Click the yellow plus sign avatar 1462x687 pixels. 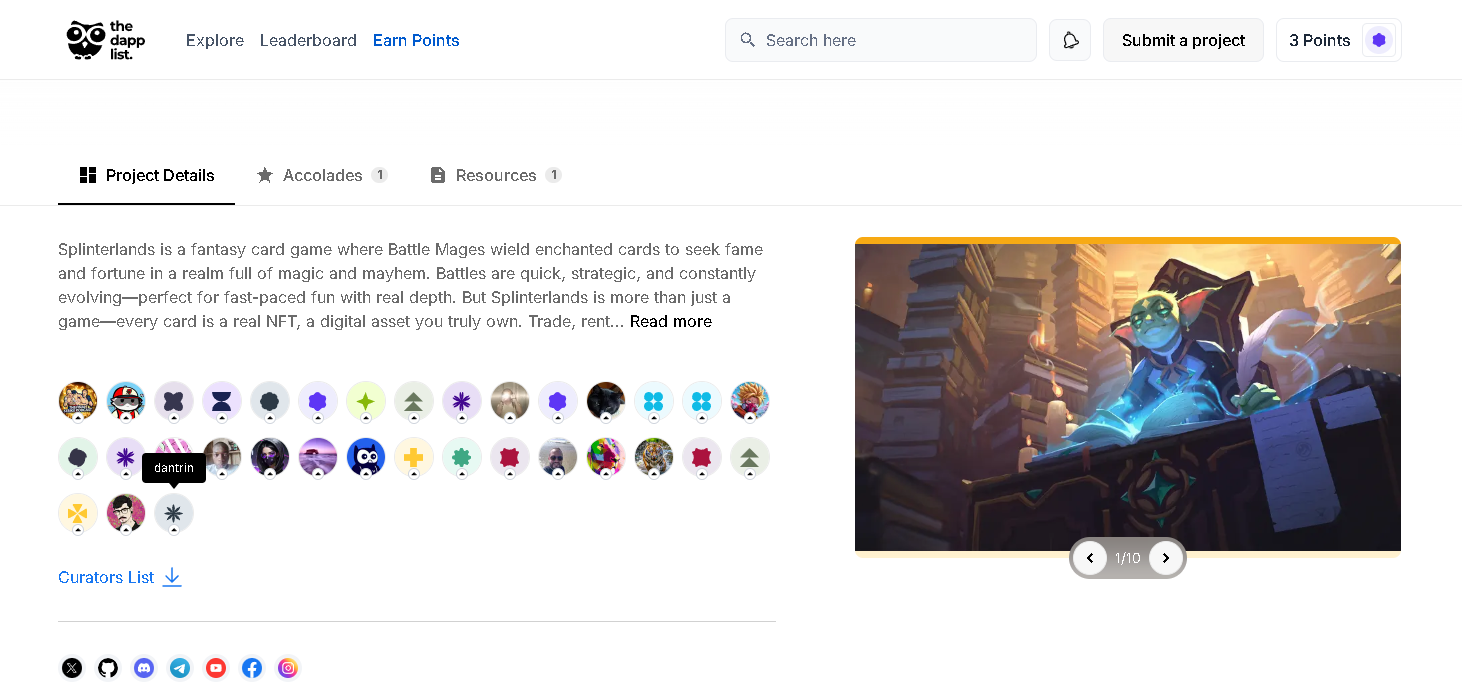tap(414, 457)
